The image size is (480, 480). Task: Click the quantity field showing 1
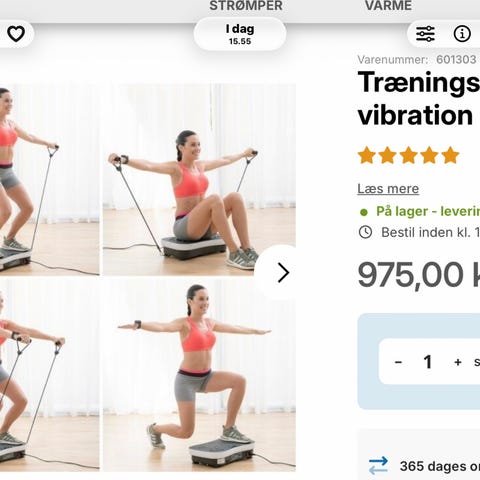(x=428, y=362)
